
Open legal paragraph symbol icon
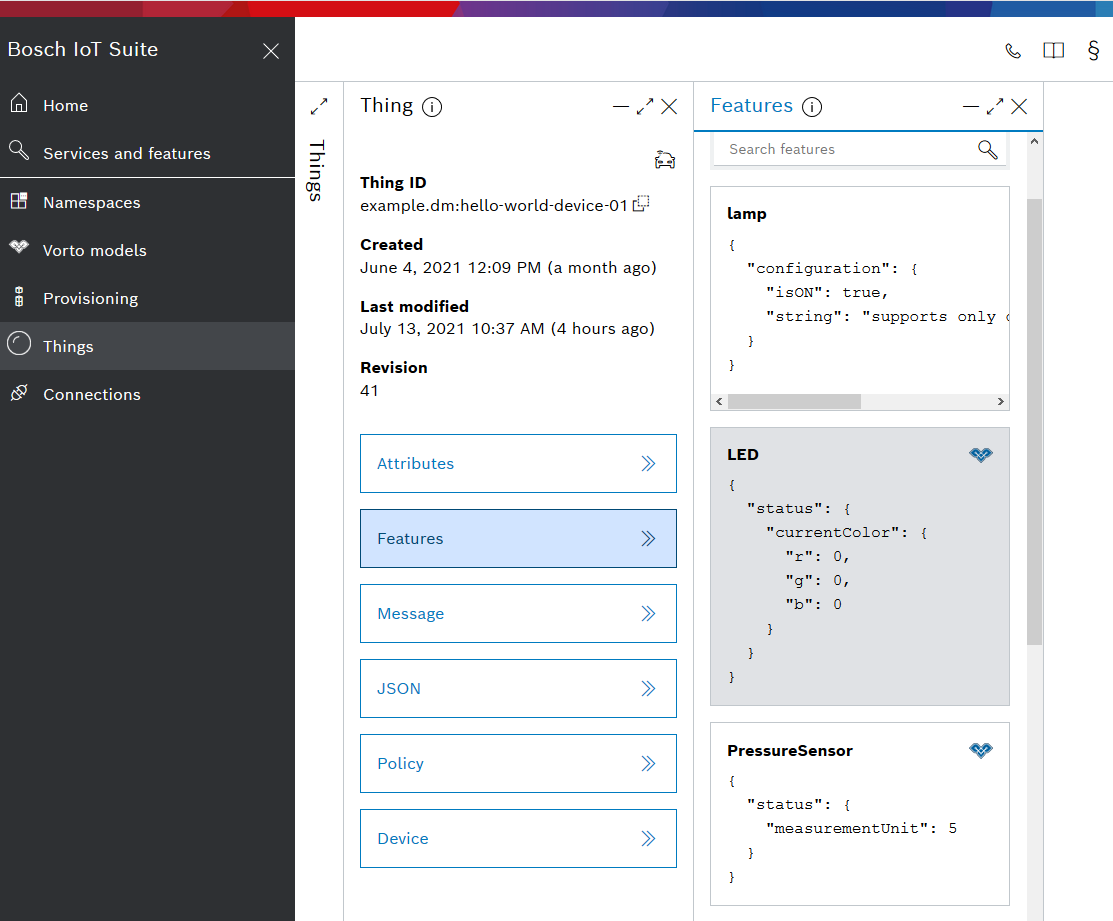pyautogui.click(x=1093, y=50)
